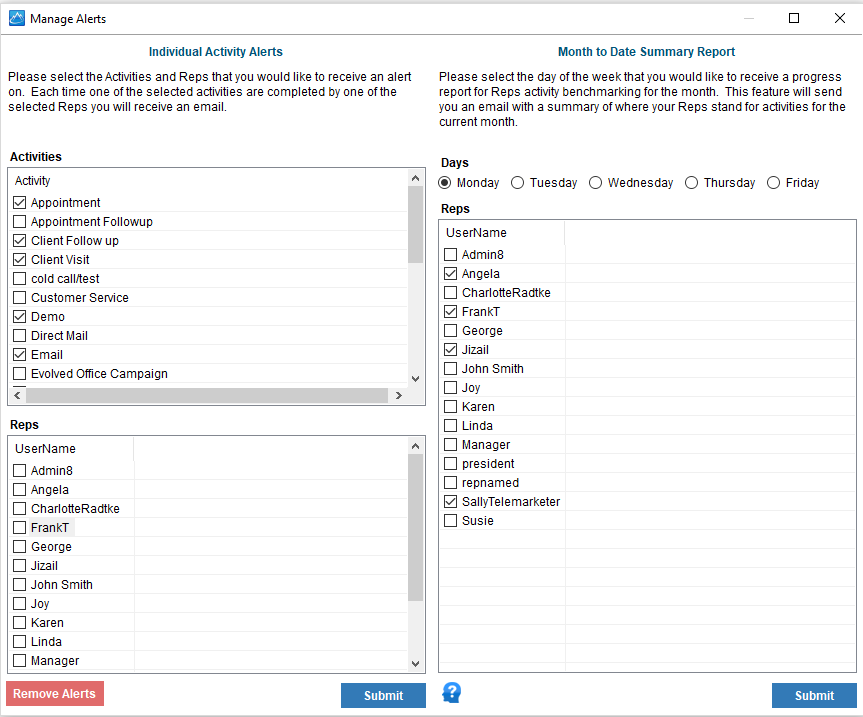
Task: Check FrankT in the left Reps list
Action: (20, 528)
